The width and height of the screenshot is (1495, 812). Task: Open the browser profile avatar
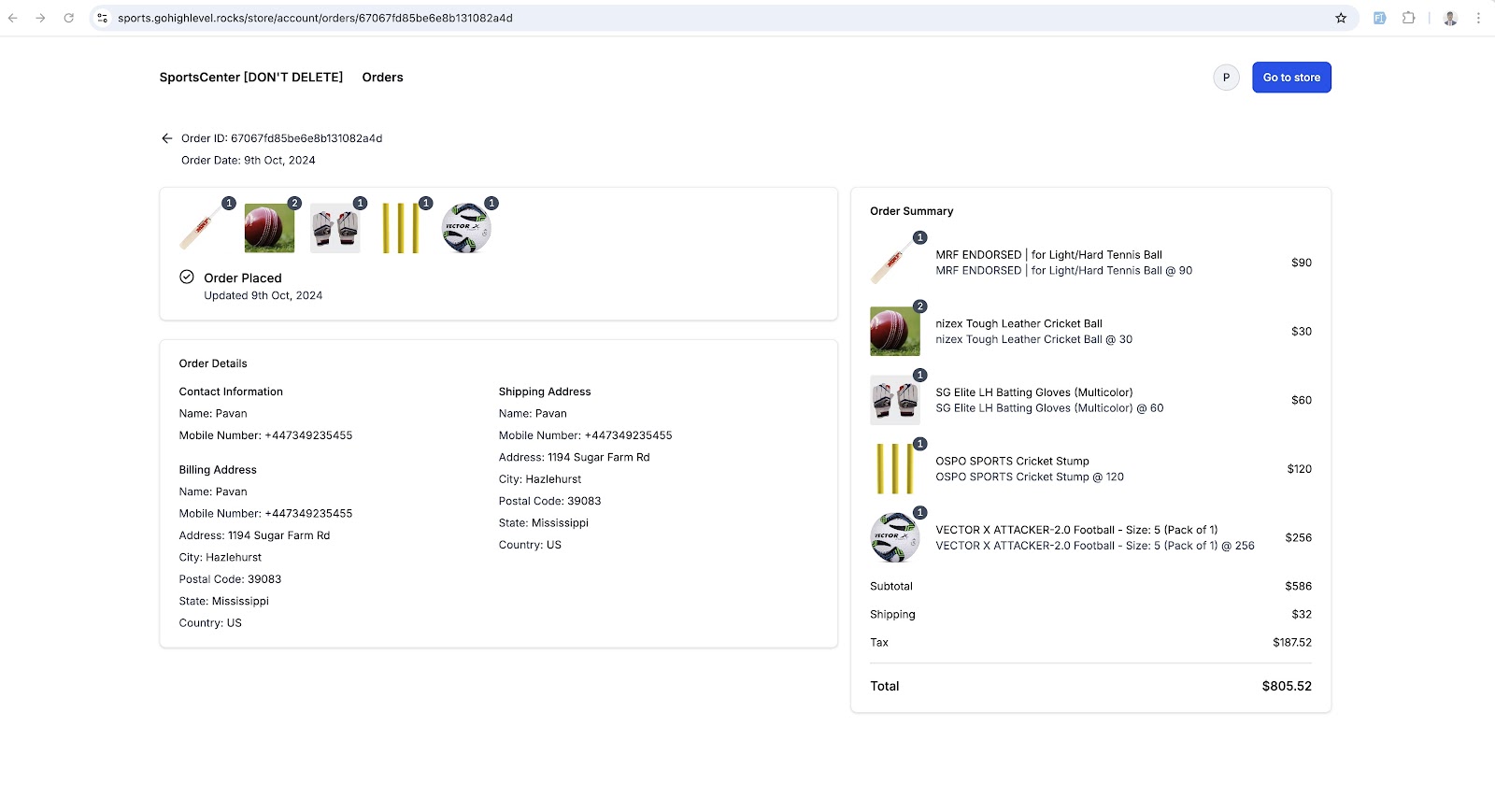1450,18
